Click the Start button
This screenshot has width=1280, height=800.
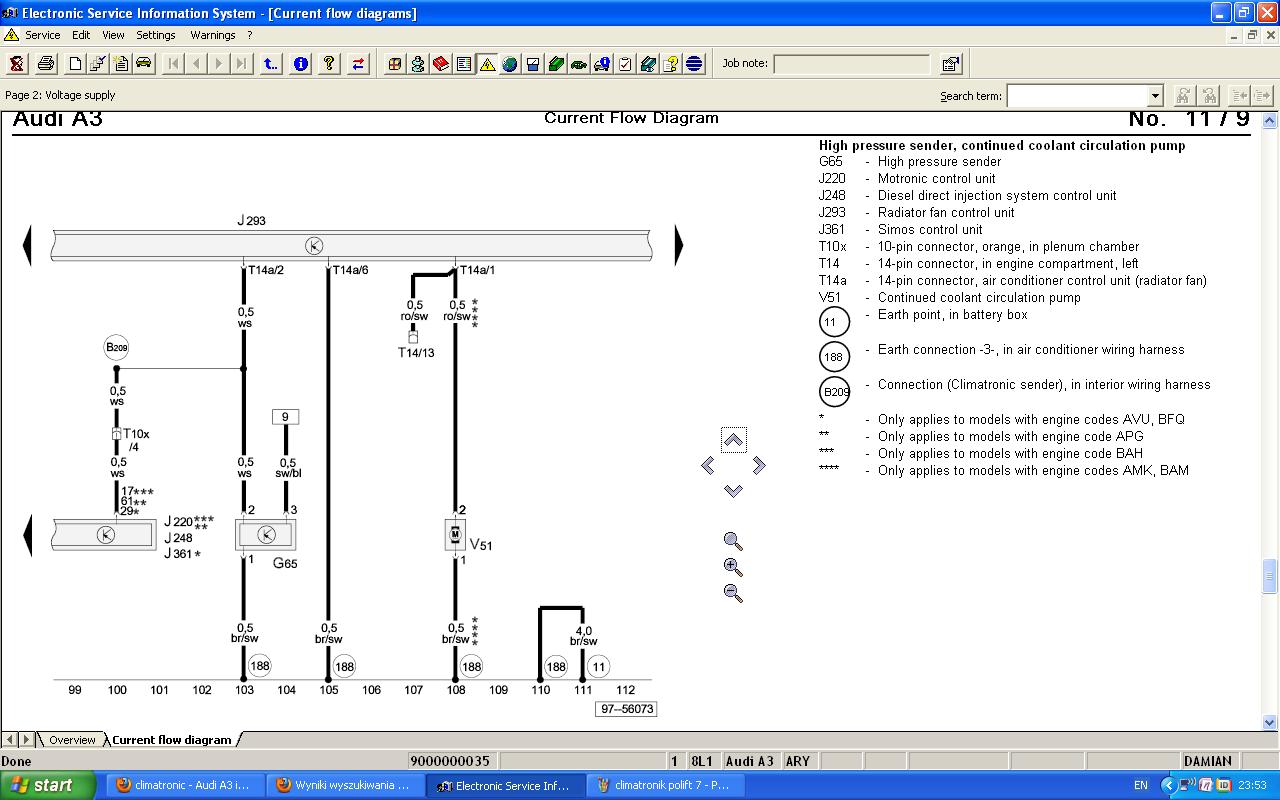[x=48, y=785]
